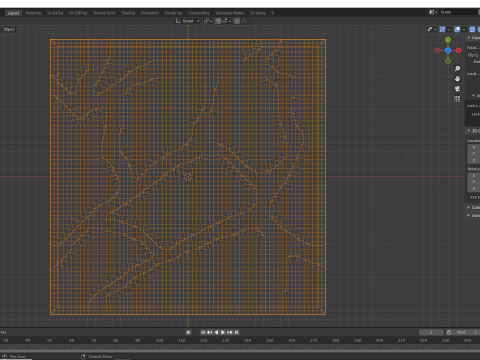Play animation forward
The height and width of the screenshot is (360, 480).
pyautogui.click(x=223, y=332)
